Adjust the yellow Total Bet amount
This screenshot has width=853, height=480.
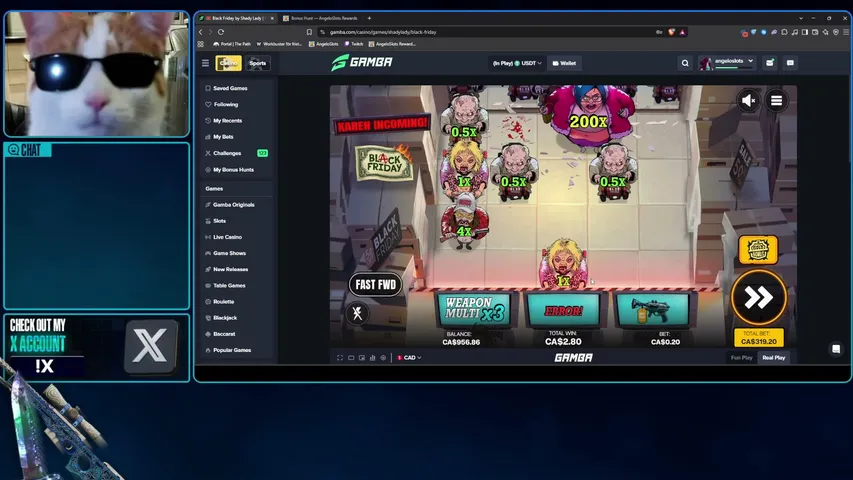click(759, 338)
